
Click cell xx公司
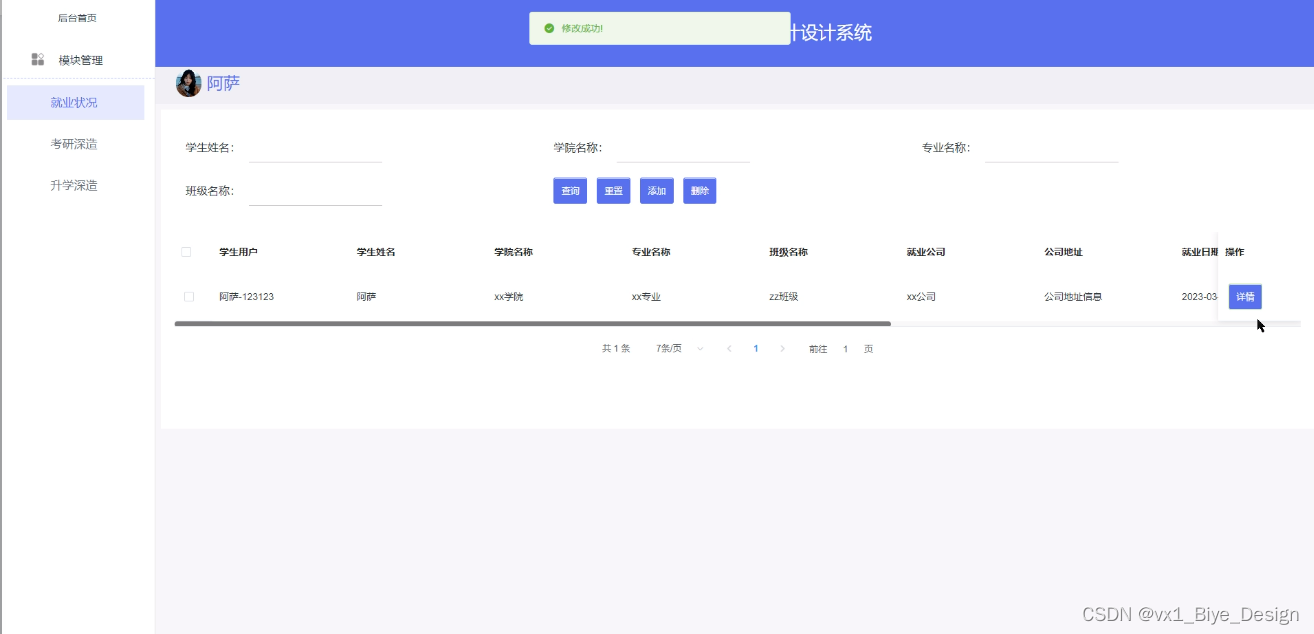[x=921, y=297]
